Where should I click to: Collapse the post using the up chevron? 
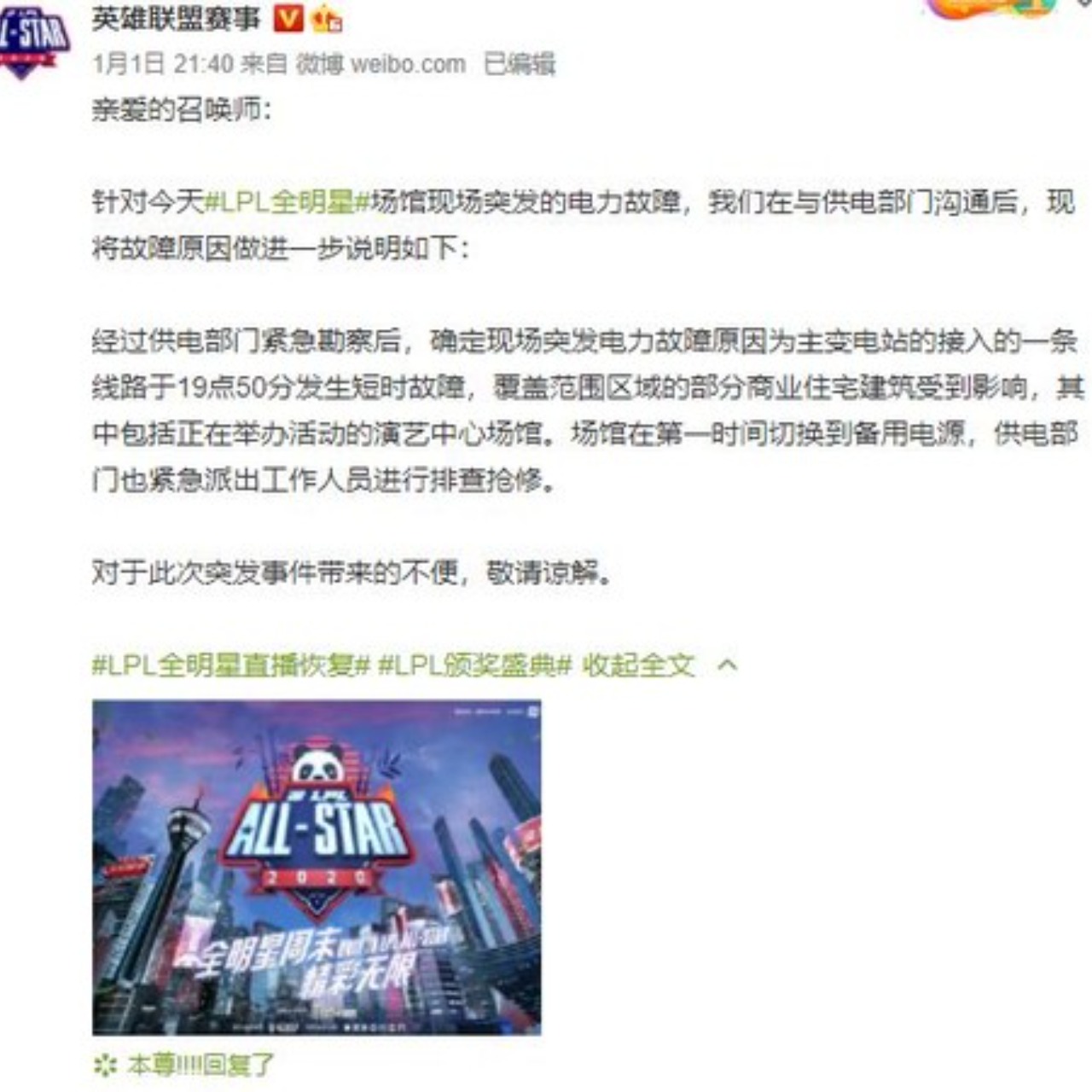[x=727, y=665]
